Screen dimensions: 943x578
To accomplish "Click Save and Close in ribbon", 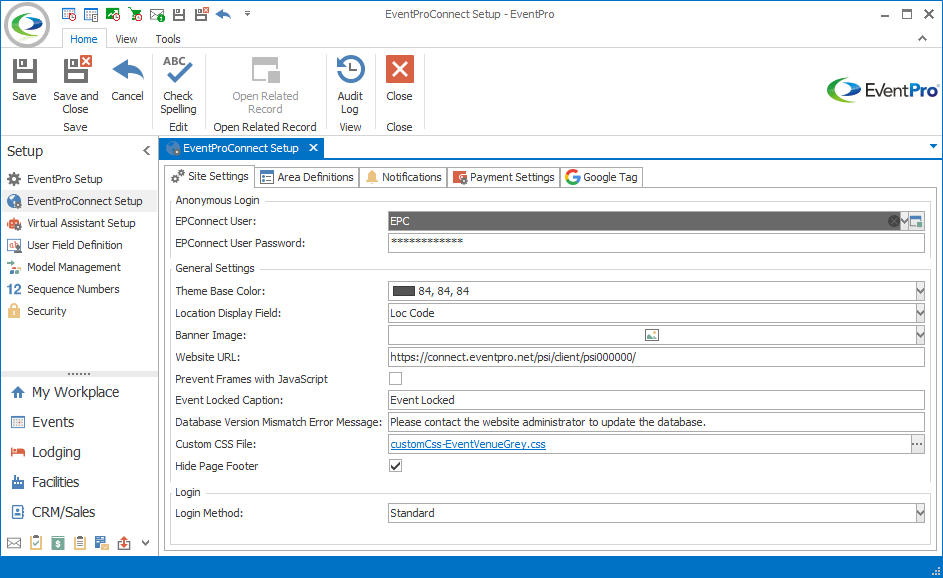I will coord(75,85).
